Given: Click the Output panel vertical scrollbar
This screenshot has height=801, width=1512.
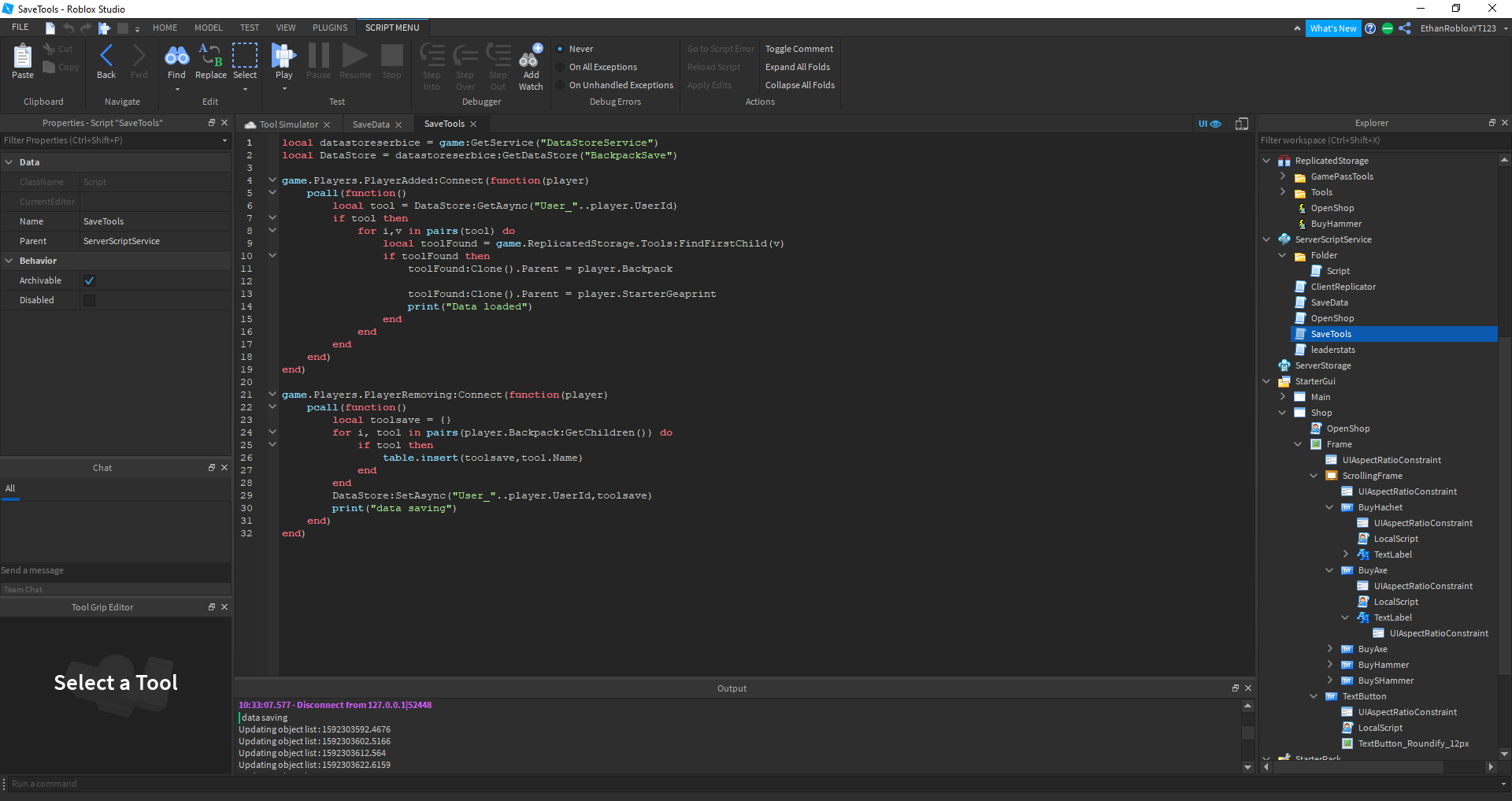Looking at the screenshot, I should (1247, 734).
